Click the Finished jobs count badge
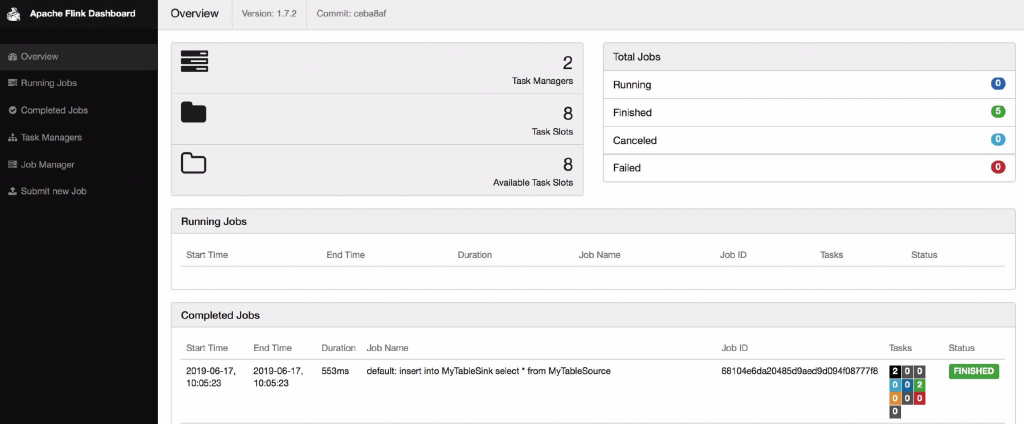The width and height of the screenshot is (1024, 424). [998, 112]
